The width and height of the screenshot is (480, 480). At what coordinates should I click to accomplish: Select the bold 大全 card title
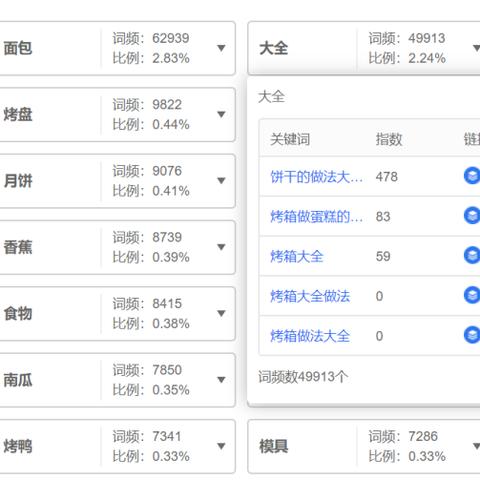tap(274, 48)
